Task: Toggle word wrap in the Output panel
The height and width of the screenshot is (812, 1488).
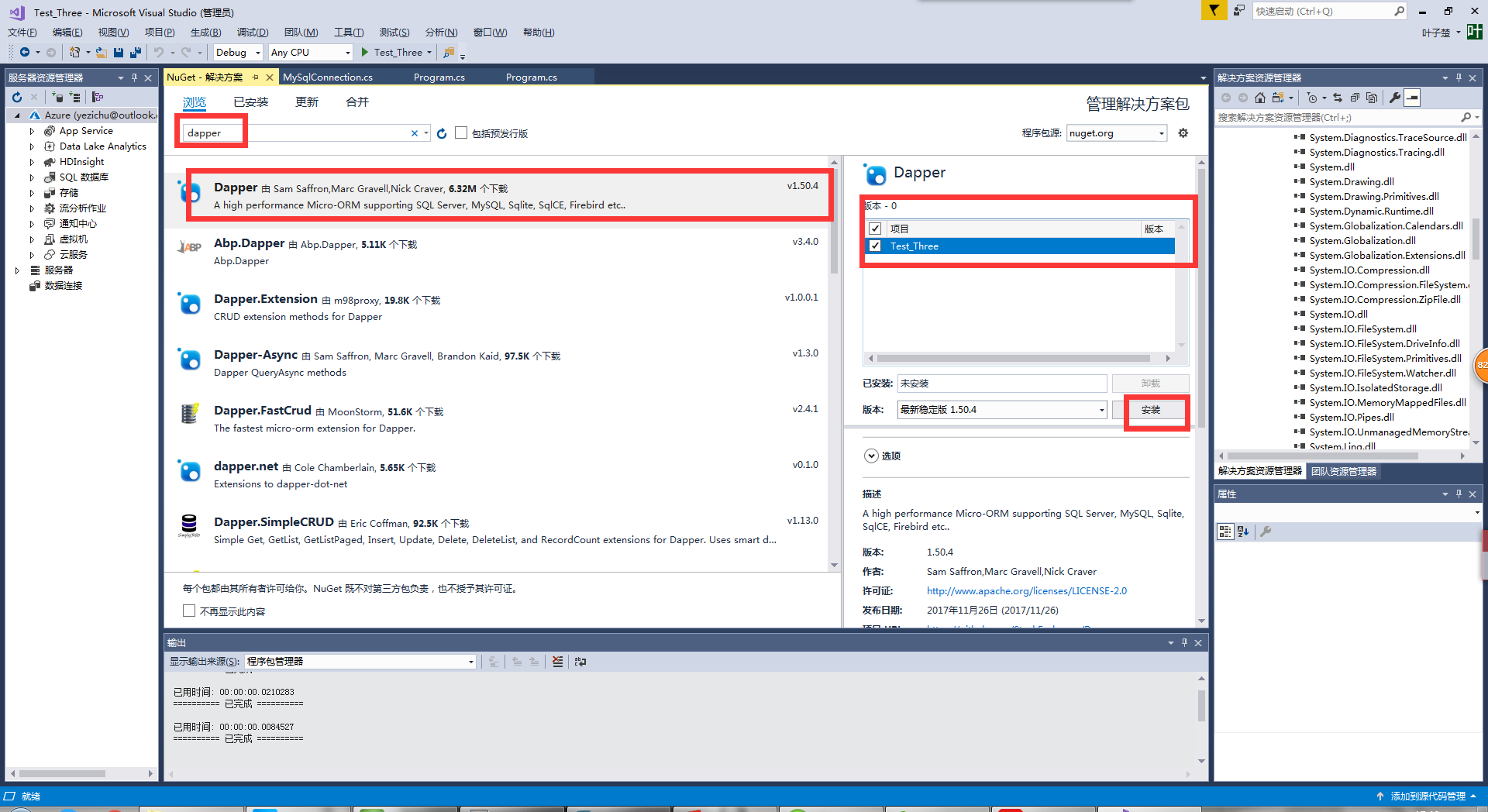Action: (580, 662)
